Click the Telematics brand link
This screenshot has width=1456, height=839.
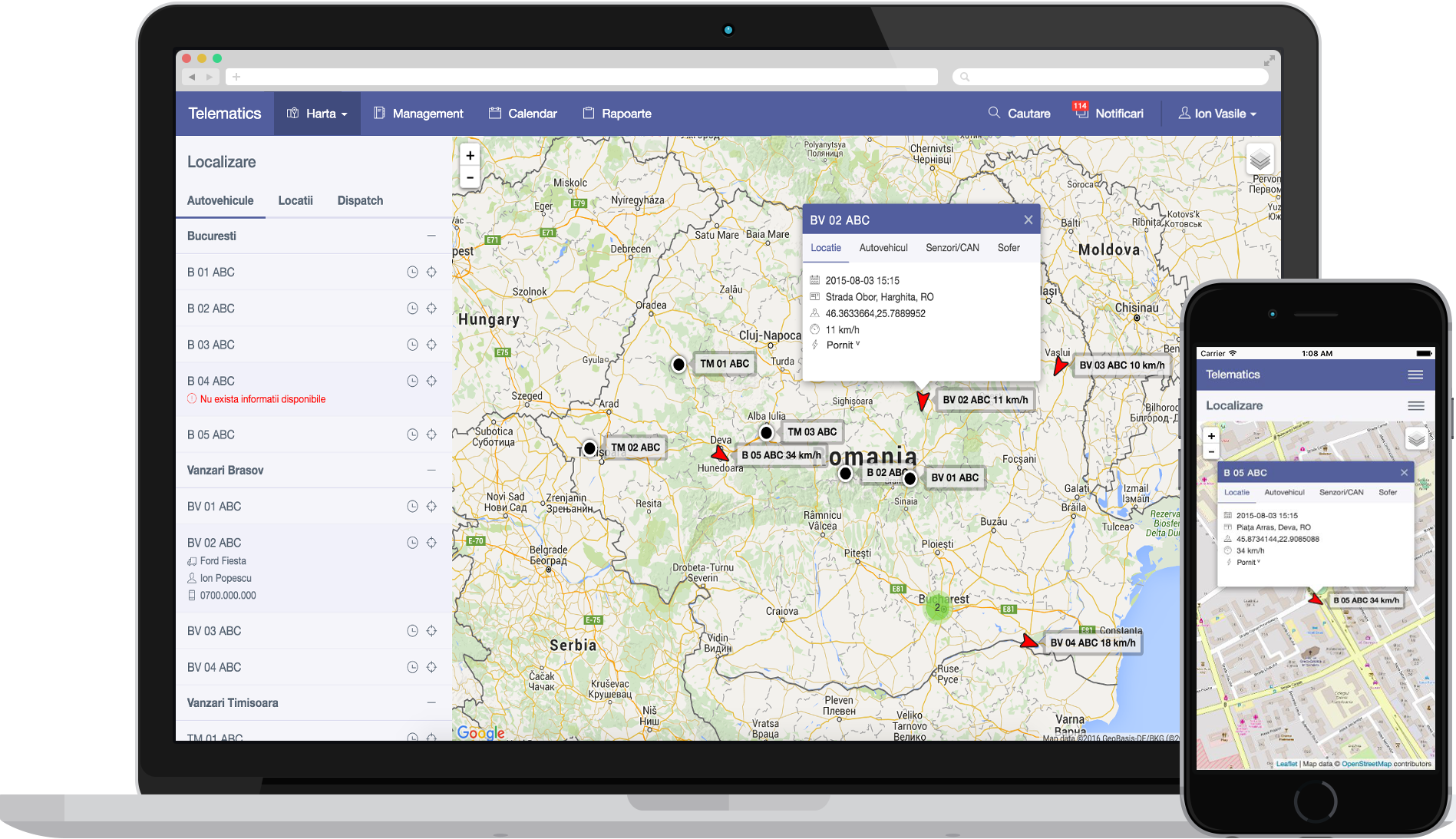coord(225,114)
